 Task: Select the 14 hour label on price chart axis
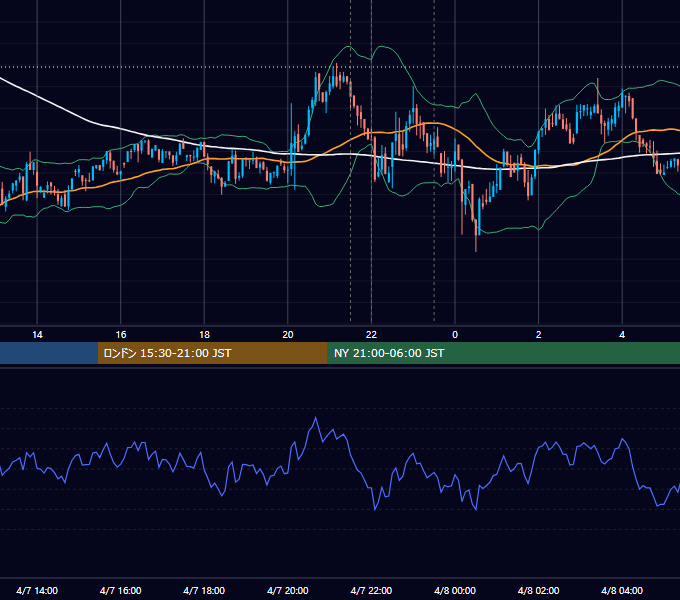[x=37, y=335]
